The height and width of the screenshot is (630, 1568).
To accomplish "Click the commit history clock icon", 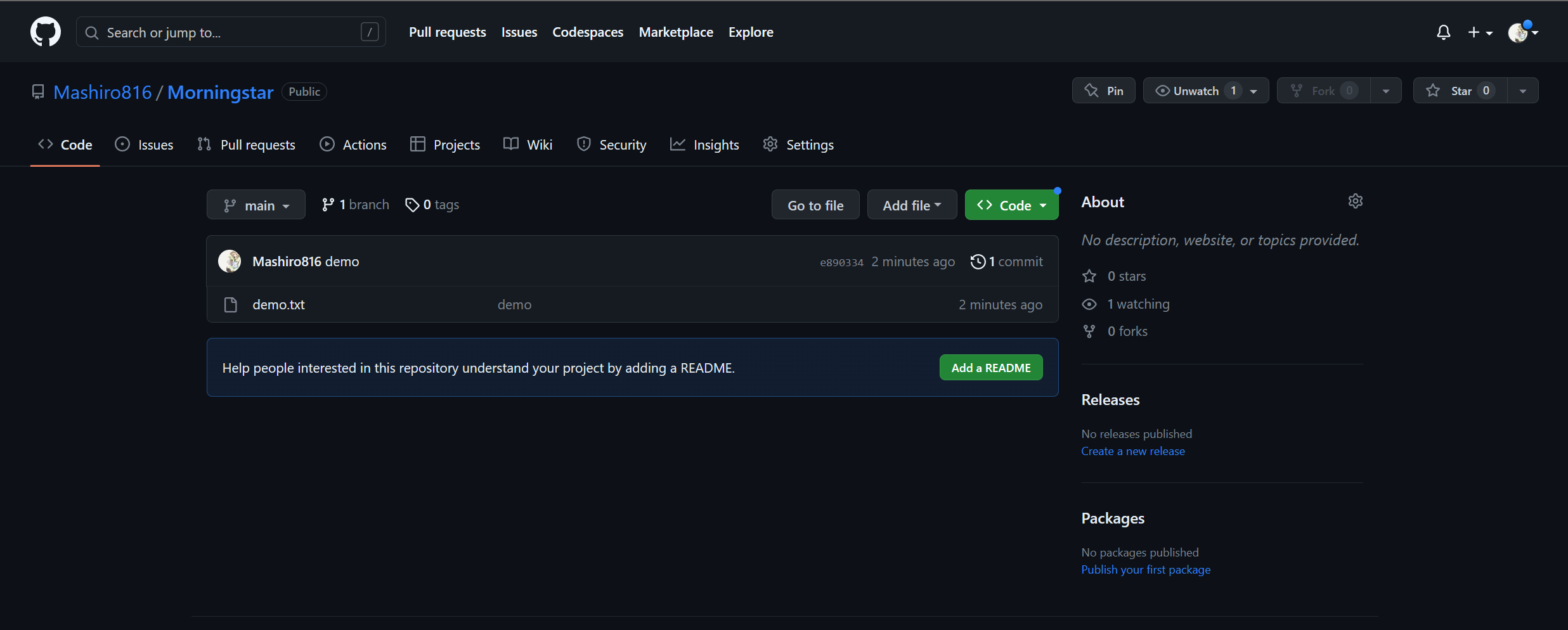I will pos(978,261).
